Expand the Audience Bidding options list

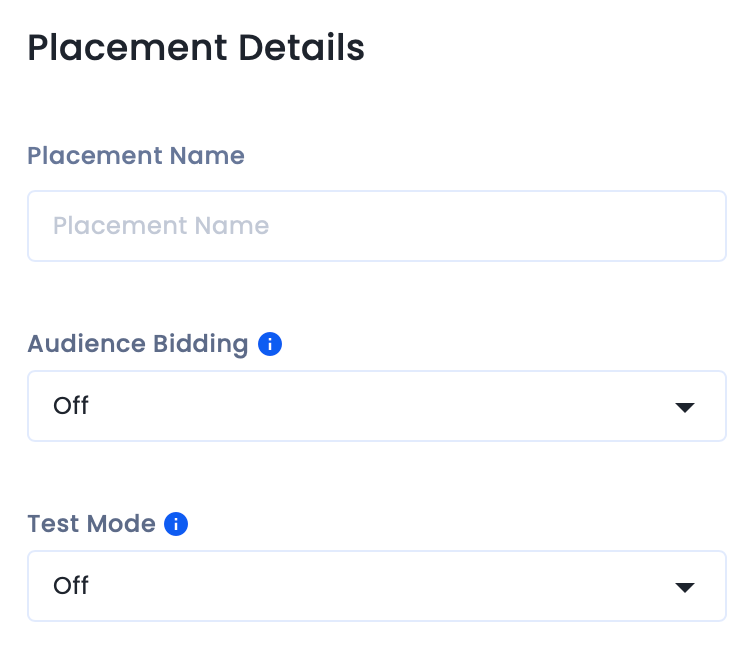[x=684, y=407]
